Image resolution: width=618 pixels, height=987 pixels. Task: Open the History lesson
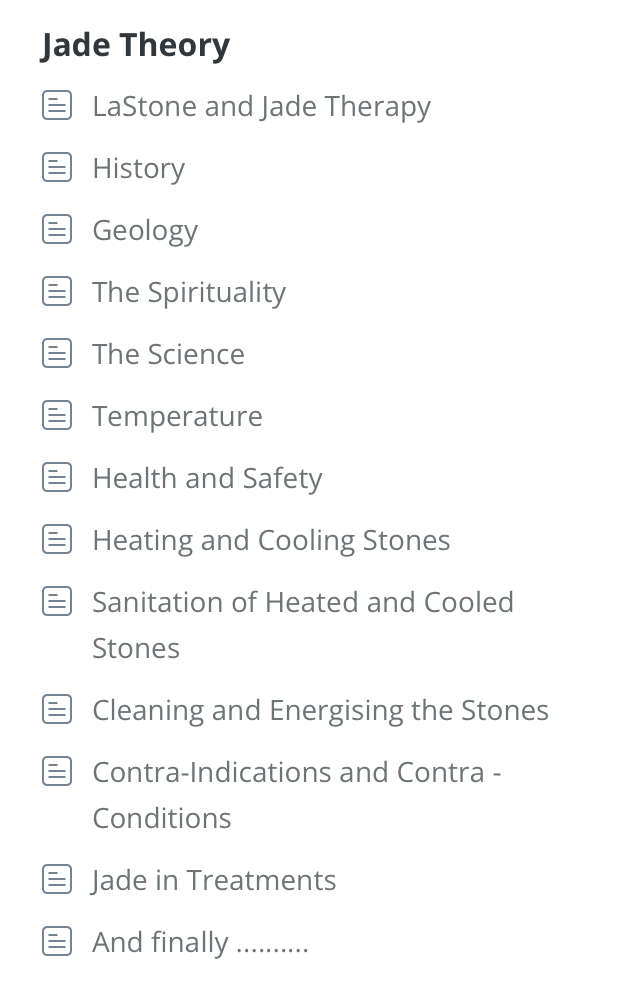(x=138, y=168)
